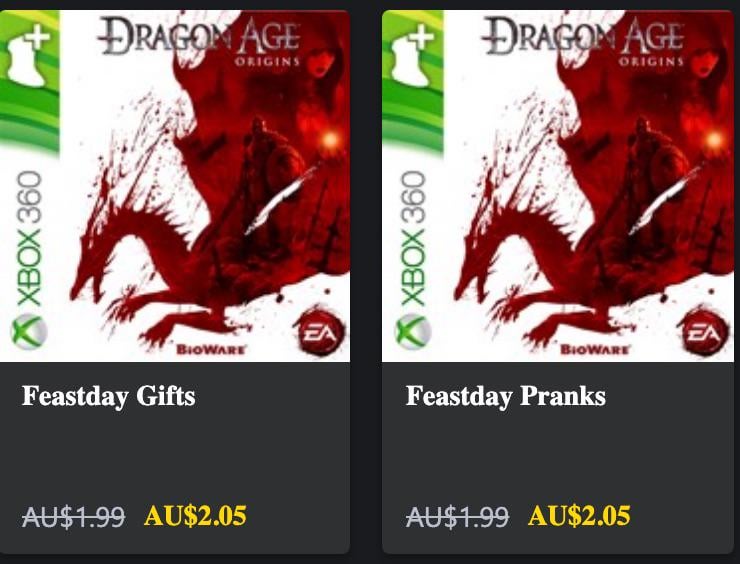740x564 pixels.
Task: Click the struck-through AU$1.99 under Feastday Gifts
Action: pyautogui.click(x=74, y=516)
